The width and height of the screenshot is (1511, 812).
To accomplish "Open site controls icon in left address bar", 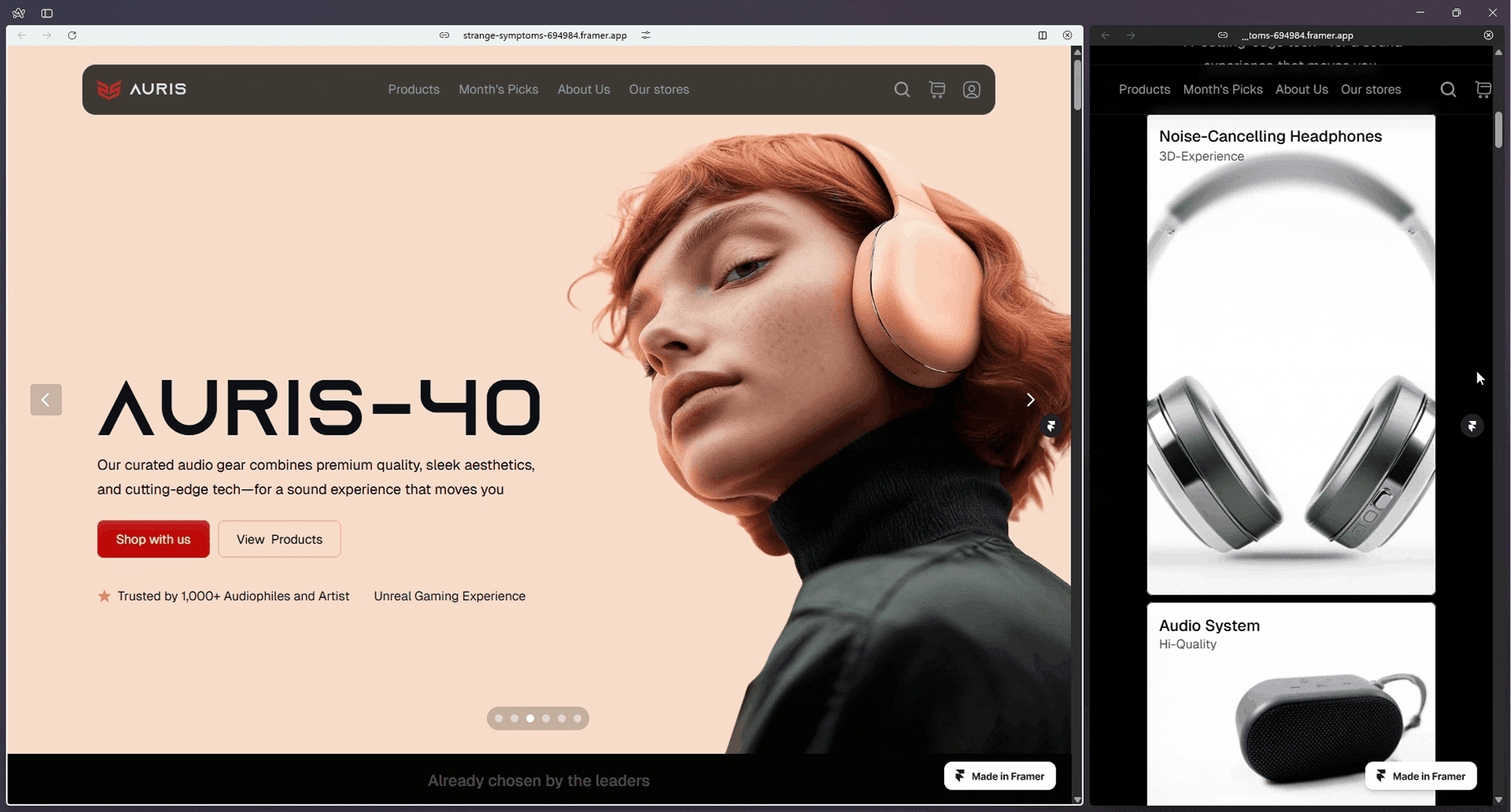I will pos(646,35).
